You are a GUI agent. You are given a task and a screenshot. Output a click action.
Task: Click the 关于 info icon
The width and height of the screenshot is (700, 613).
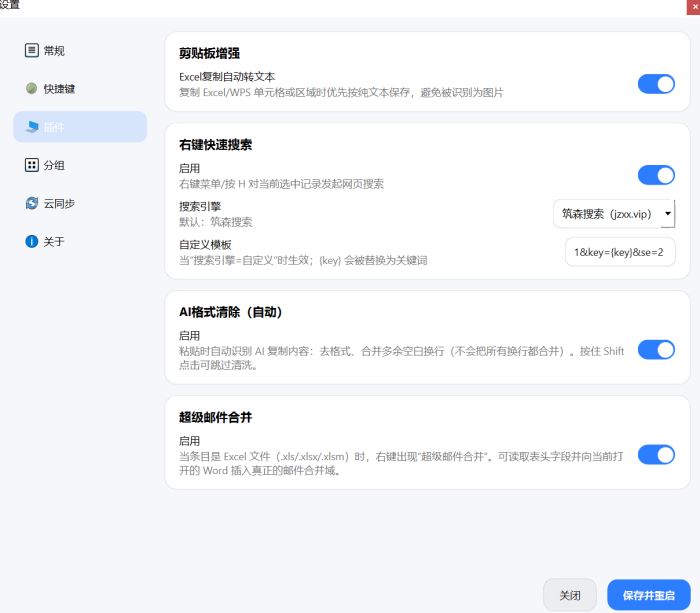pyautogui.click(x=32, y=242)
